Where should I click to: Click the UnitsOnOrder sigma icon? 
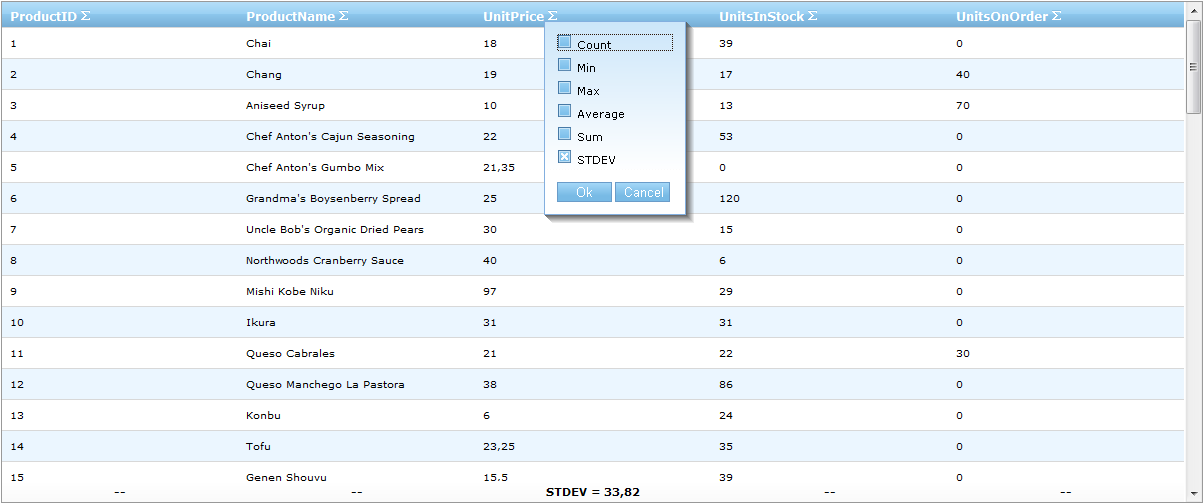click(1056, 16)
